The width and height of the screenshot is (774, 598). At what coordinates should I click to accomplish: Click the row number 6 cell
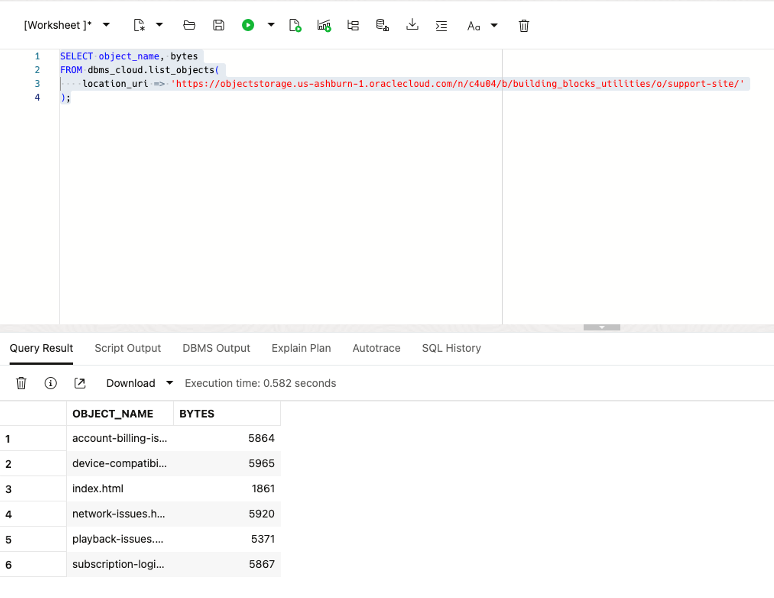coord(33,564)
